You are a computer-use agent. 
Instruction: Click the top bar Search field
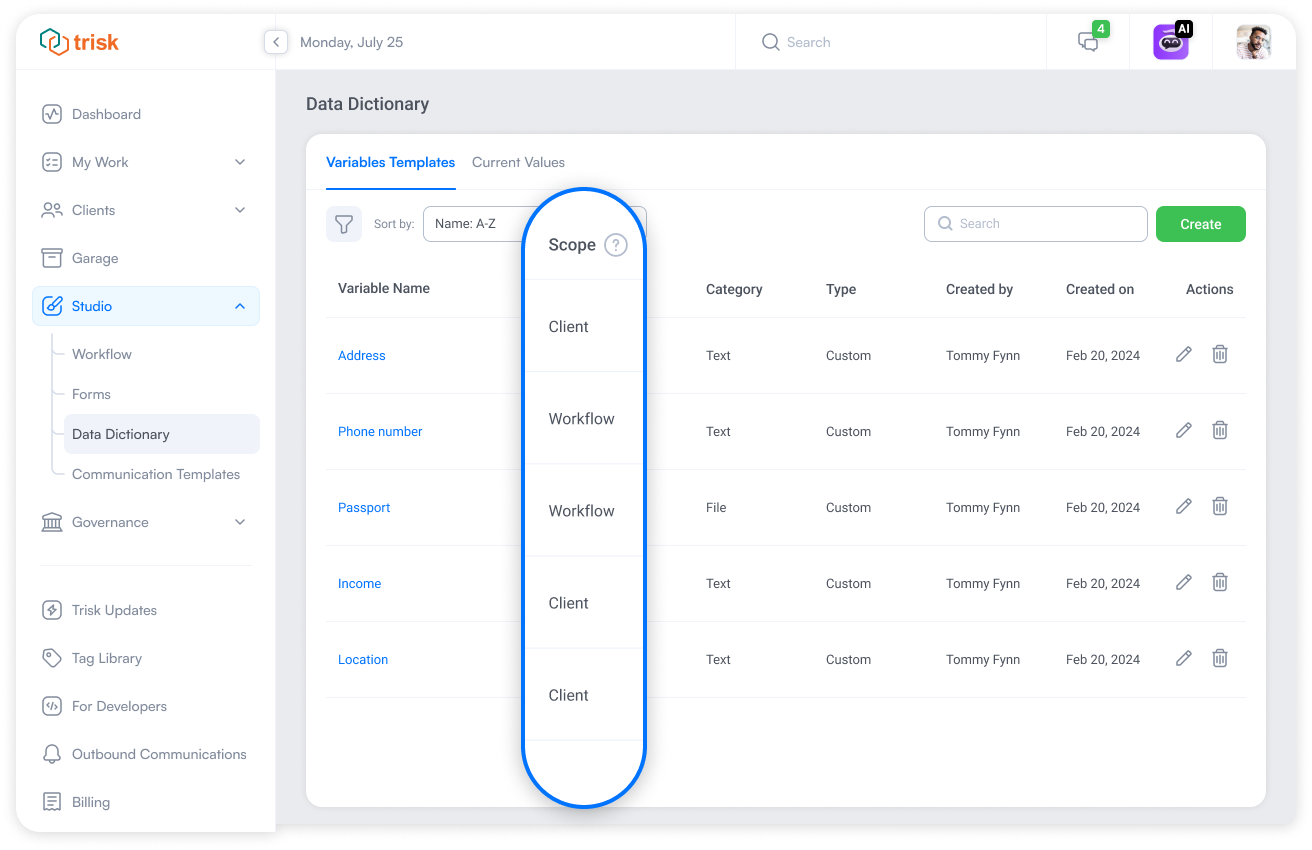click(890, 42)
